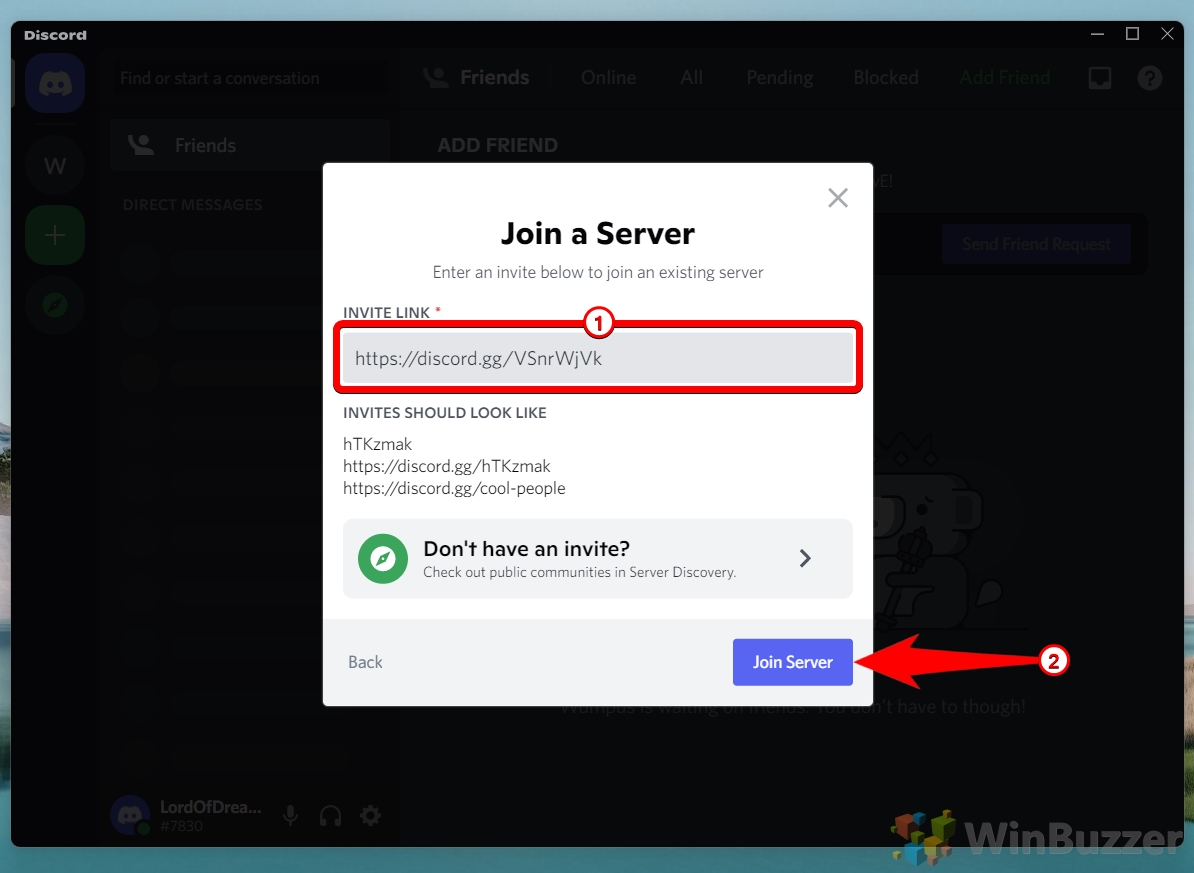The image size is (1194, 873).
Task: Click Send Friend Request button
Action: click(1036, 244)
